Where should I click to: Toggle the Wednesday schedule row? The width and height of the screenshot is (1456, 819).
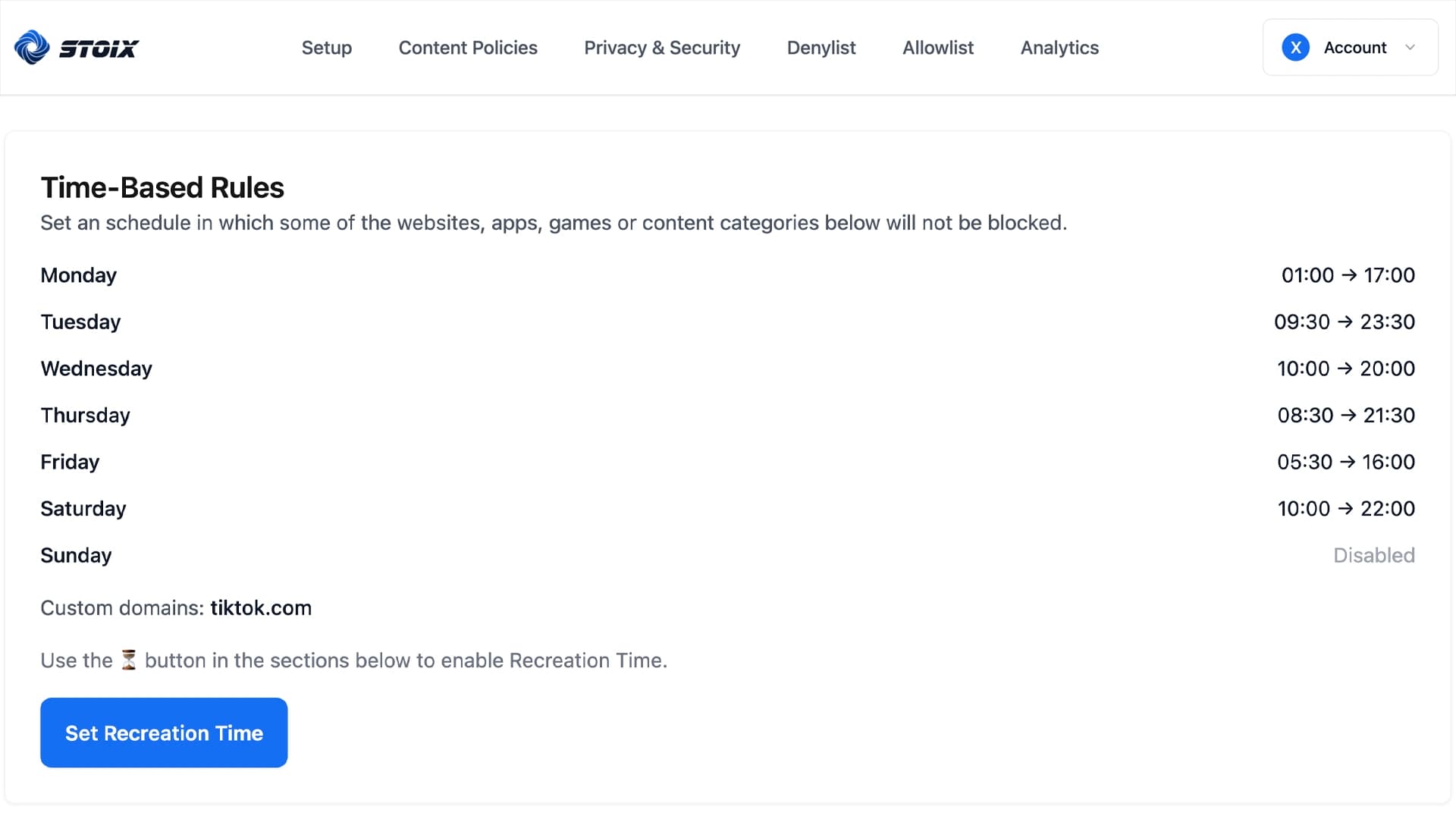coord(96,369)
